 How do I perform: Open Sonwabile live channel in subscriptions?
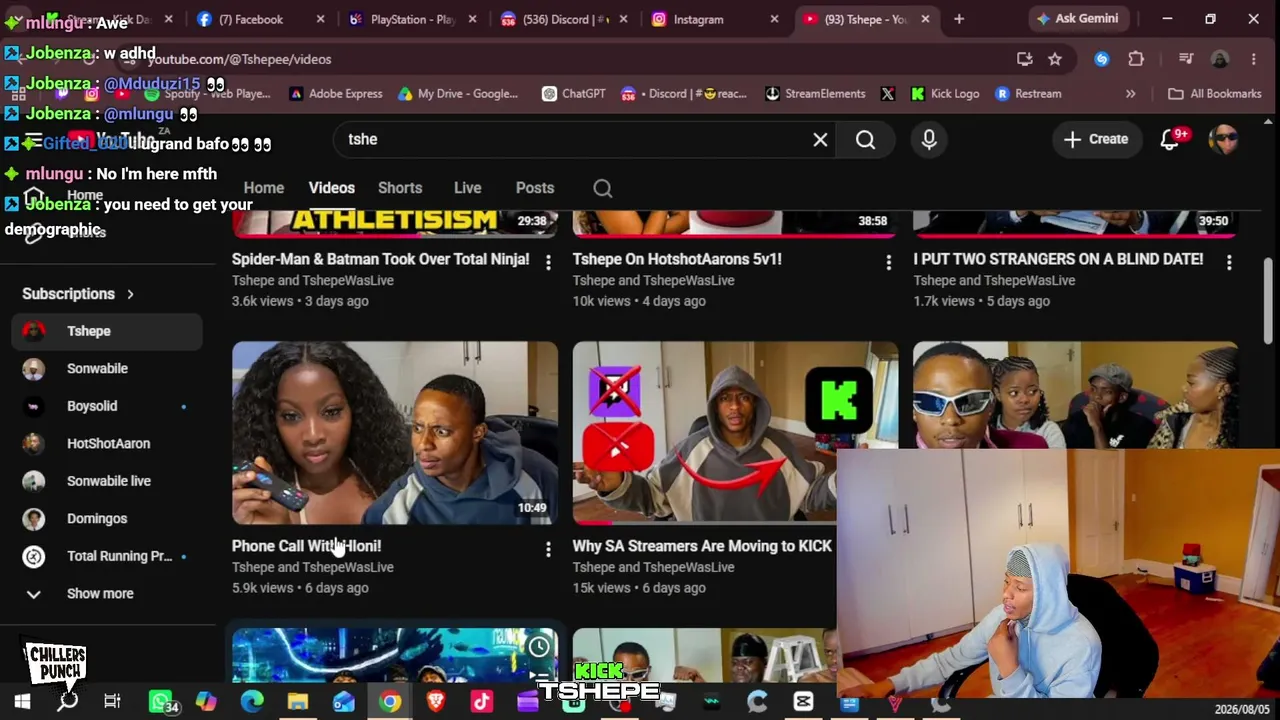pyautogui.click(x=107, y=481)
